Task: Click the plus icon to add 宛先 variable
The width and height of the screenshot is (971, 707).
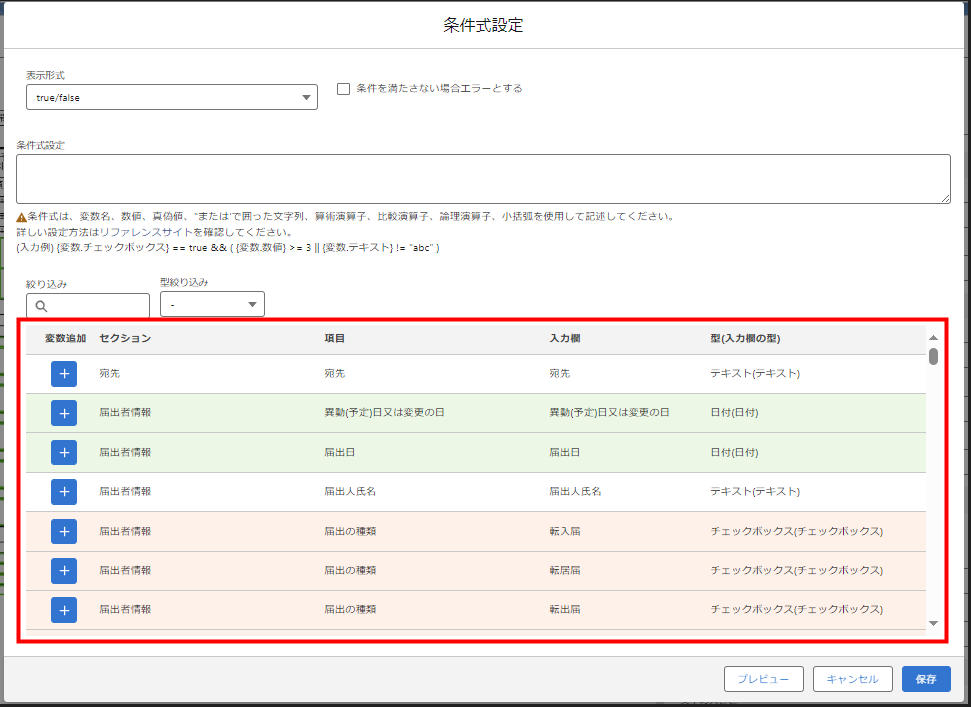Action: 63,372
